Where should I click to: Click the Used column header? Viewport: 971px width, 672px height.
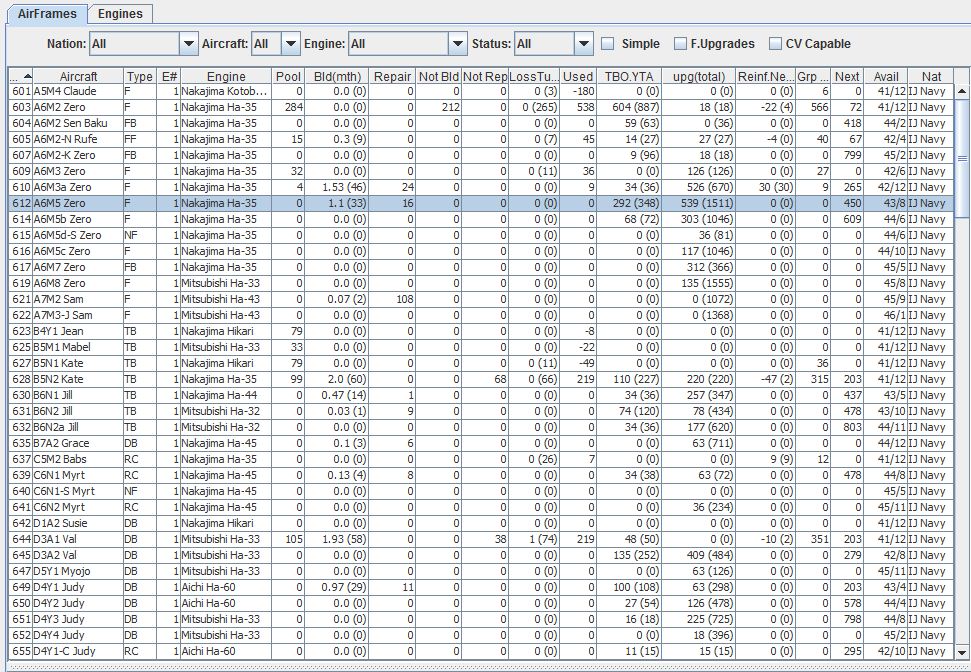tap(578, 76)
